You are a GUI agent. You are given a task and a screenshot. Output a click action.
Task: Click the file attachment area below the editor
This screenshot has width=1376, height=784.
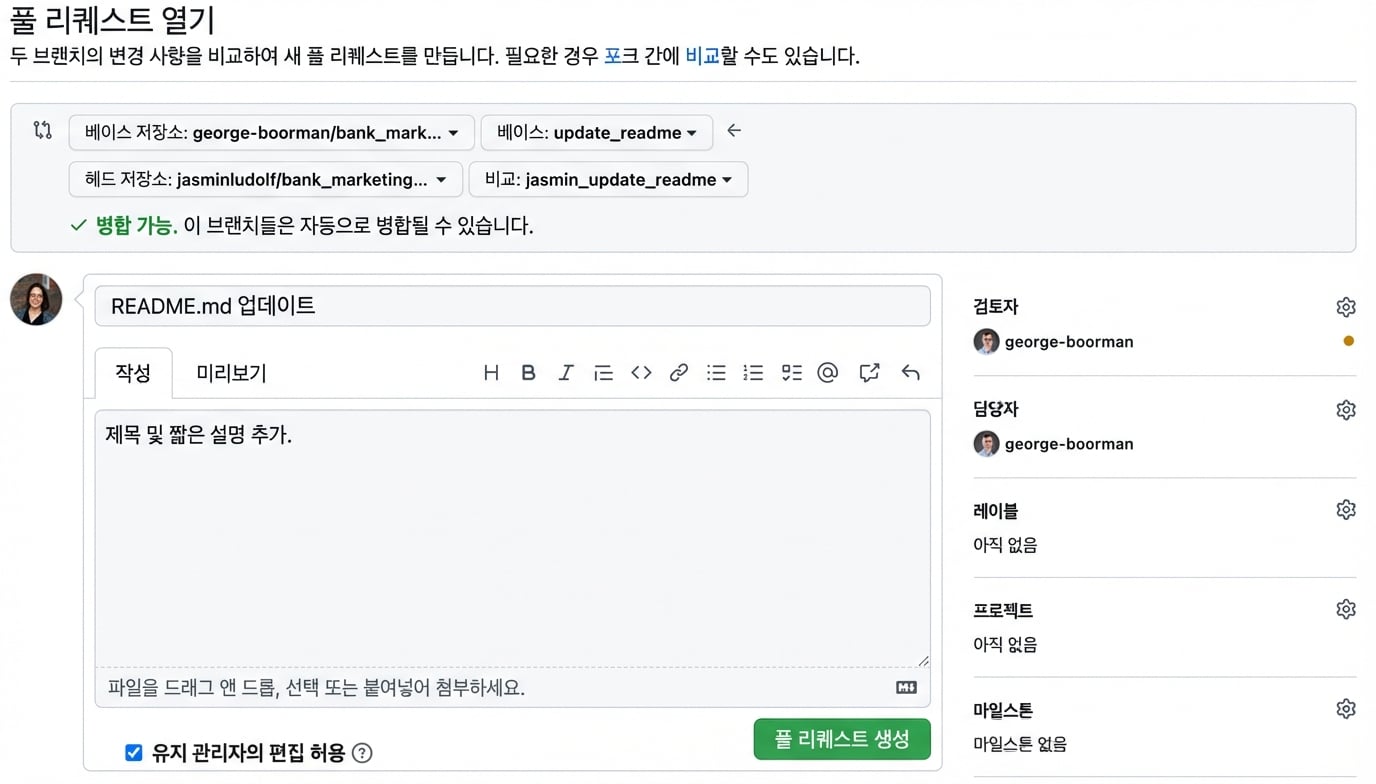[x=512, y=687]
